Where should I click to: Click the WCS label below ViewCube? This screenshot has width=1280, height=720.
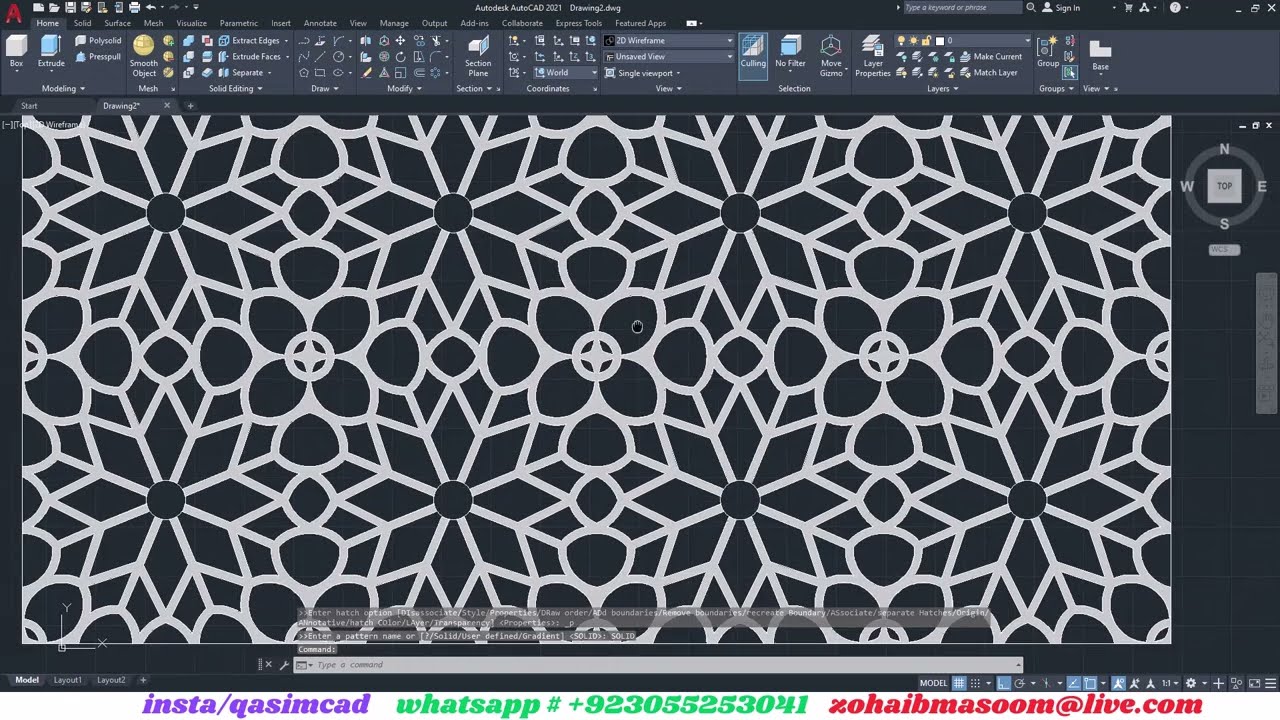1224,250
